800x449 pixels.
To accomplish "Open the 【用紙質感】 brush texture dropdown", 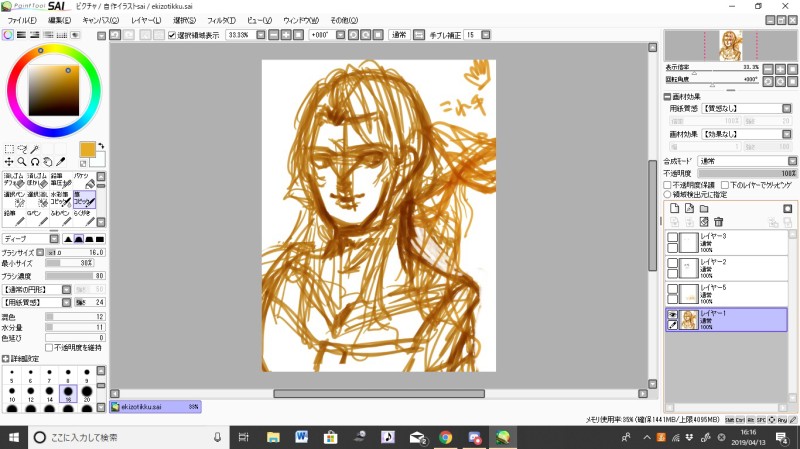I will tap(66, 303).
